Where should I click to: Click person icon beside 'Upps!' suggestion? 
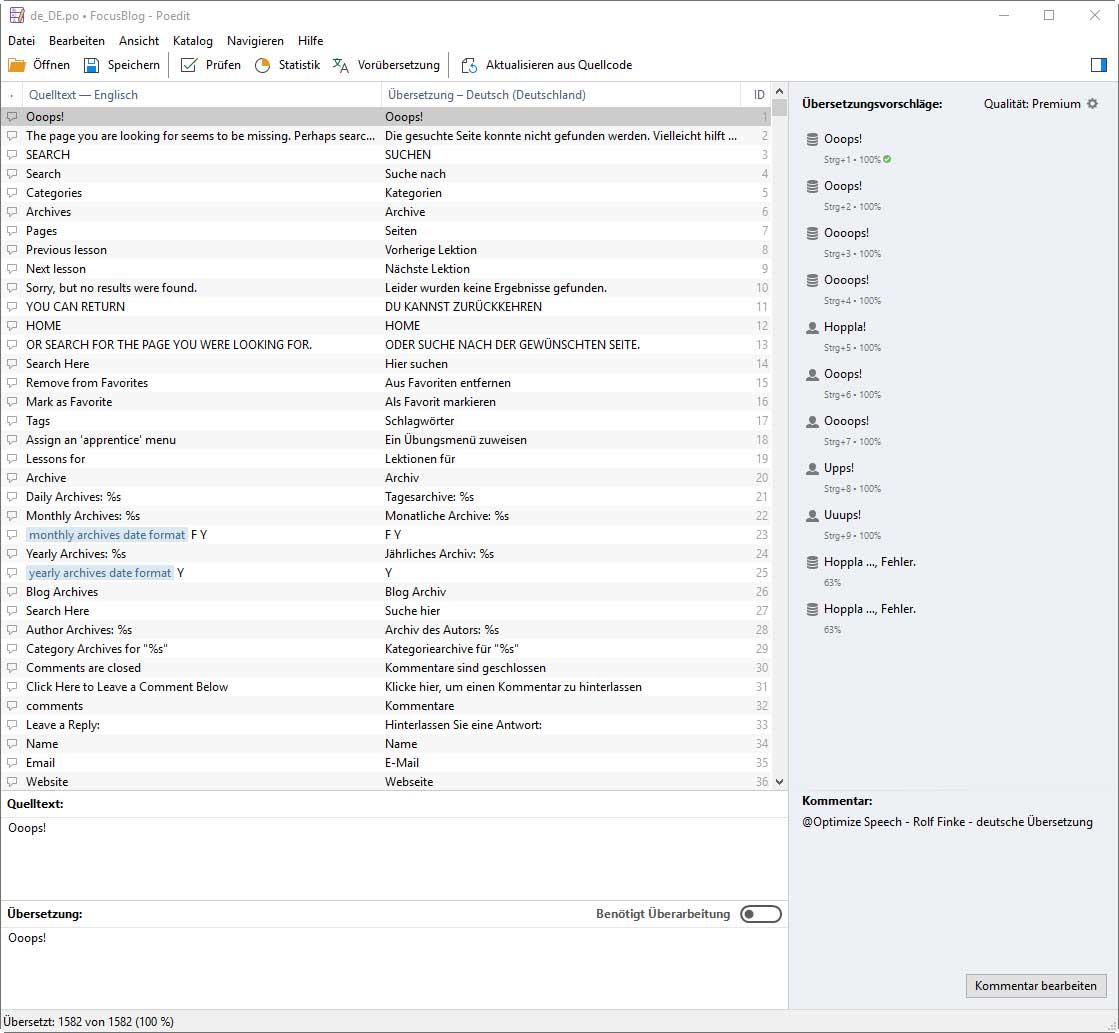(812, 469)
